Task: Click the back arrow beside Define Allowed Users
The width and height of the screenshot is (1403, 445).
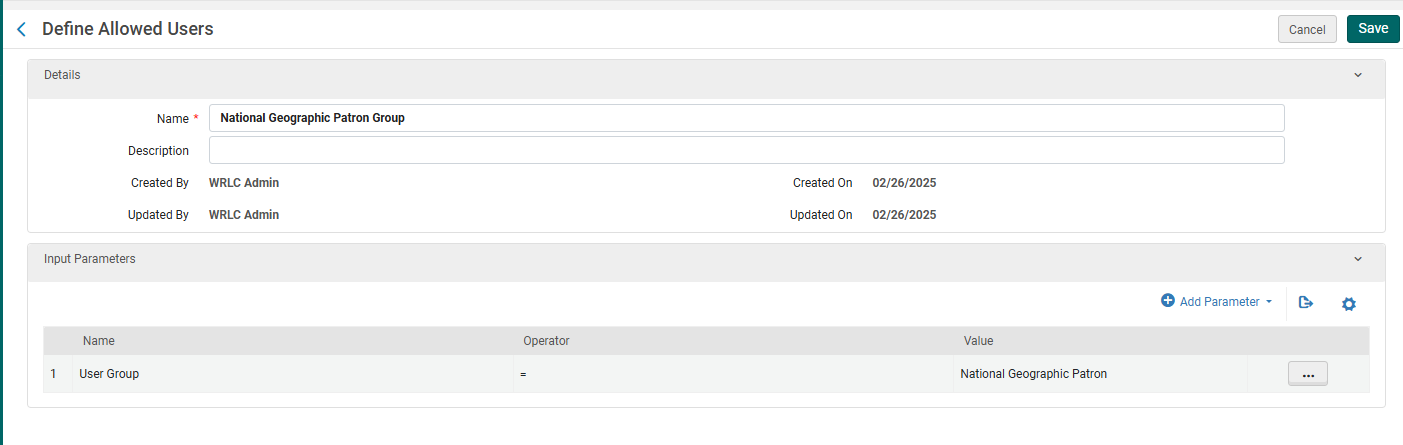Action: [21, 30]
